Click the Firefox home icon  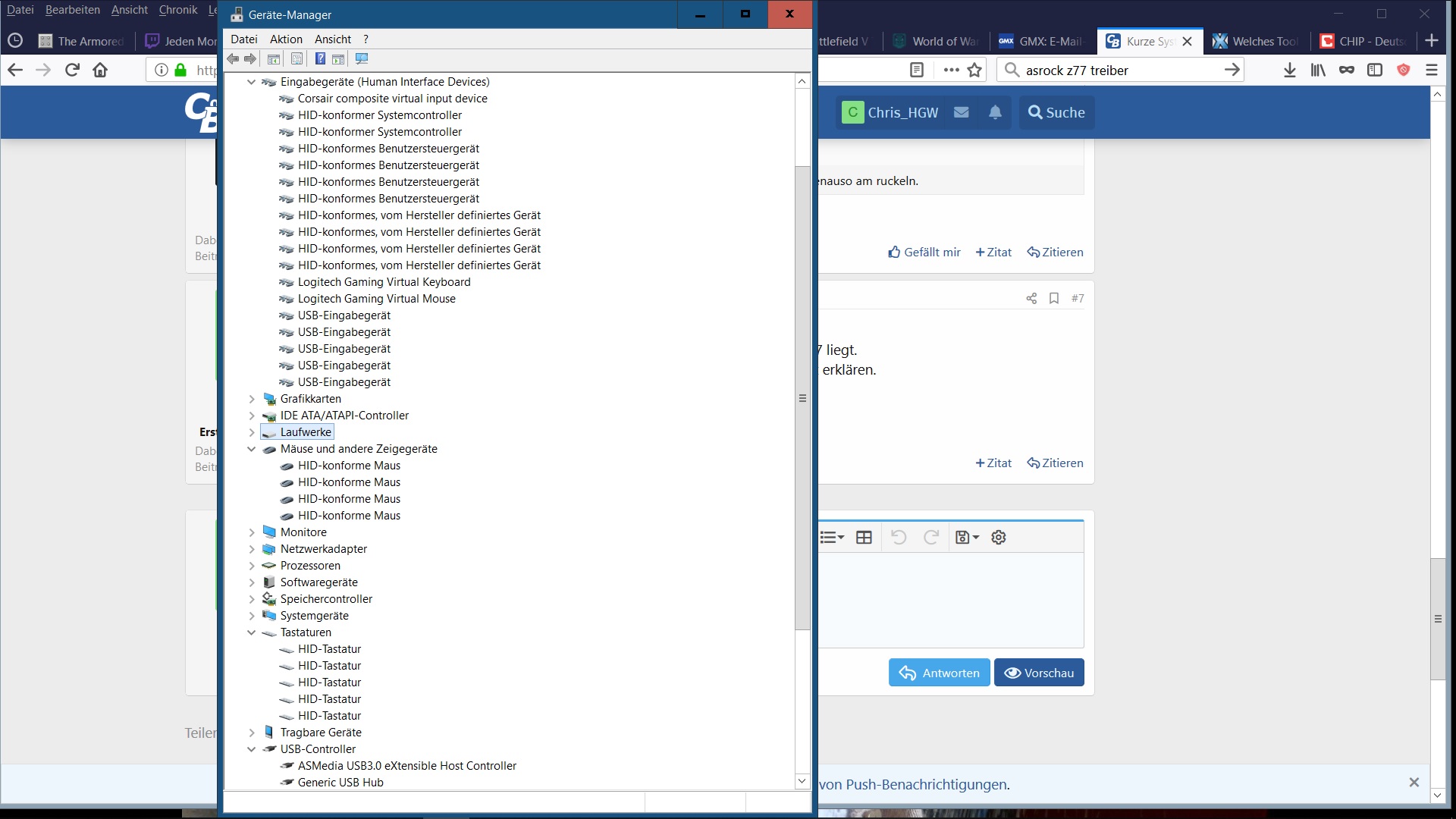click(x=100, y=71)
